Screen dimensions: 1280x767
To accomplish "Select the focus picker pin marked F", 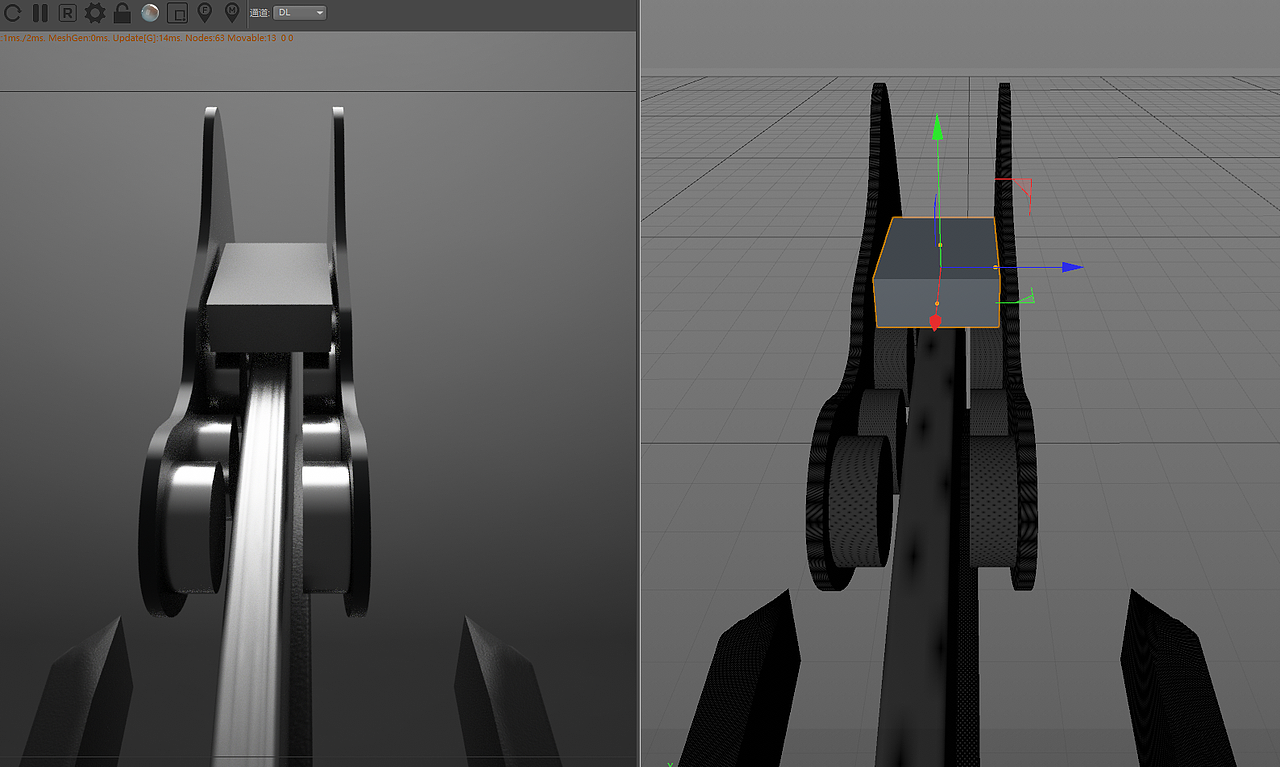I will [205, 13].
